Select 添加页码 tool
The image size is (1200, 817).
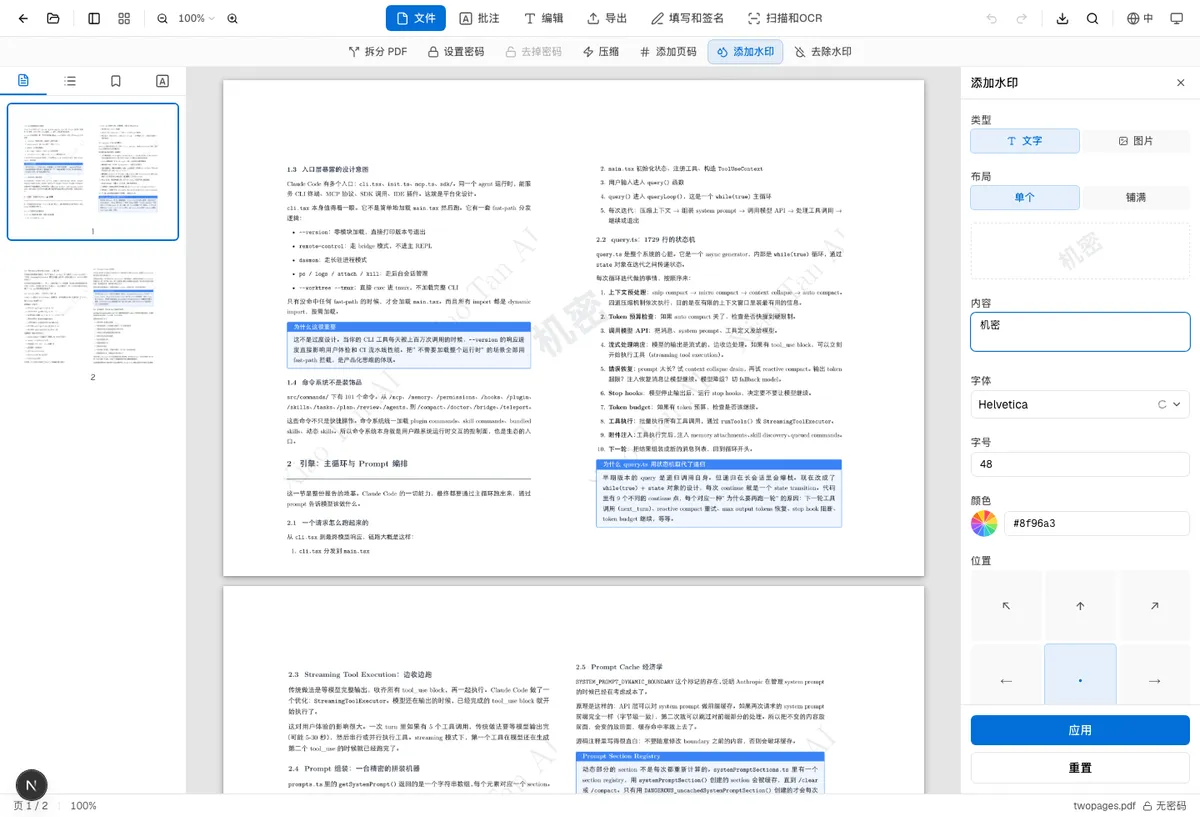[667, 51]
